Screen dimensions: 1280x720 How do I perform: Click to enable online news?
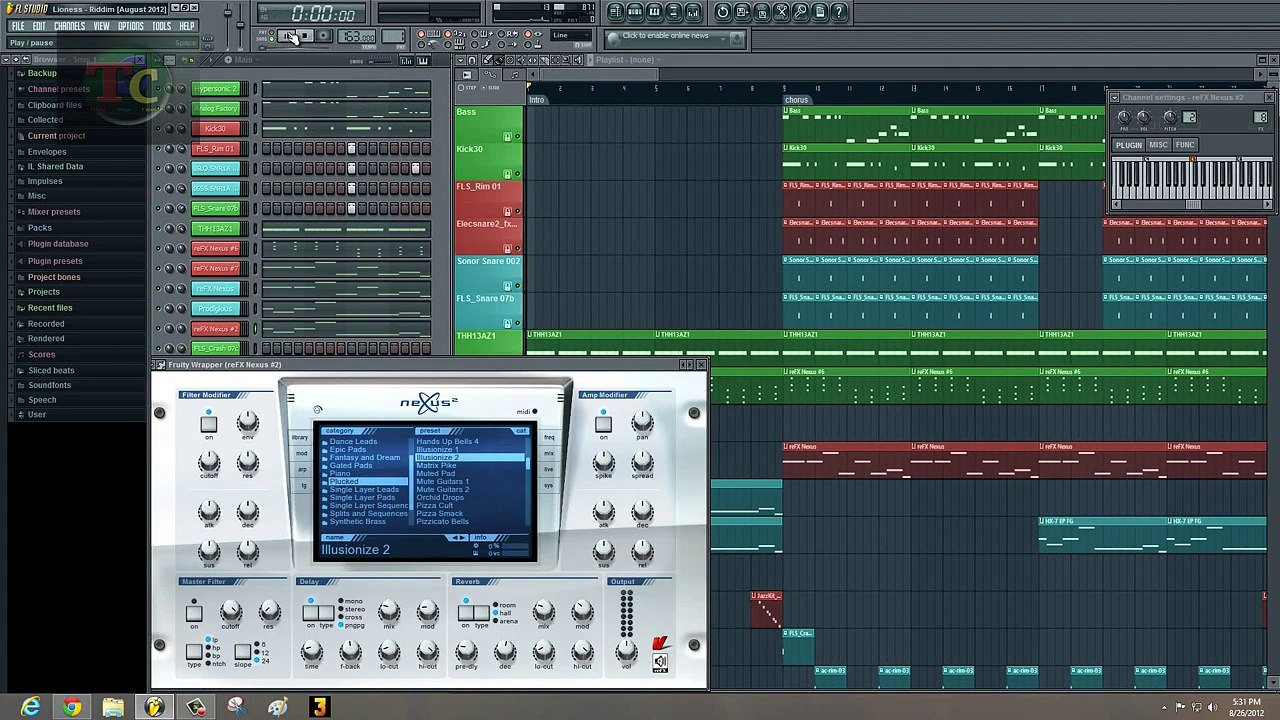(x=665, y=36)
